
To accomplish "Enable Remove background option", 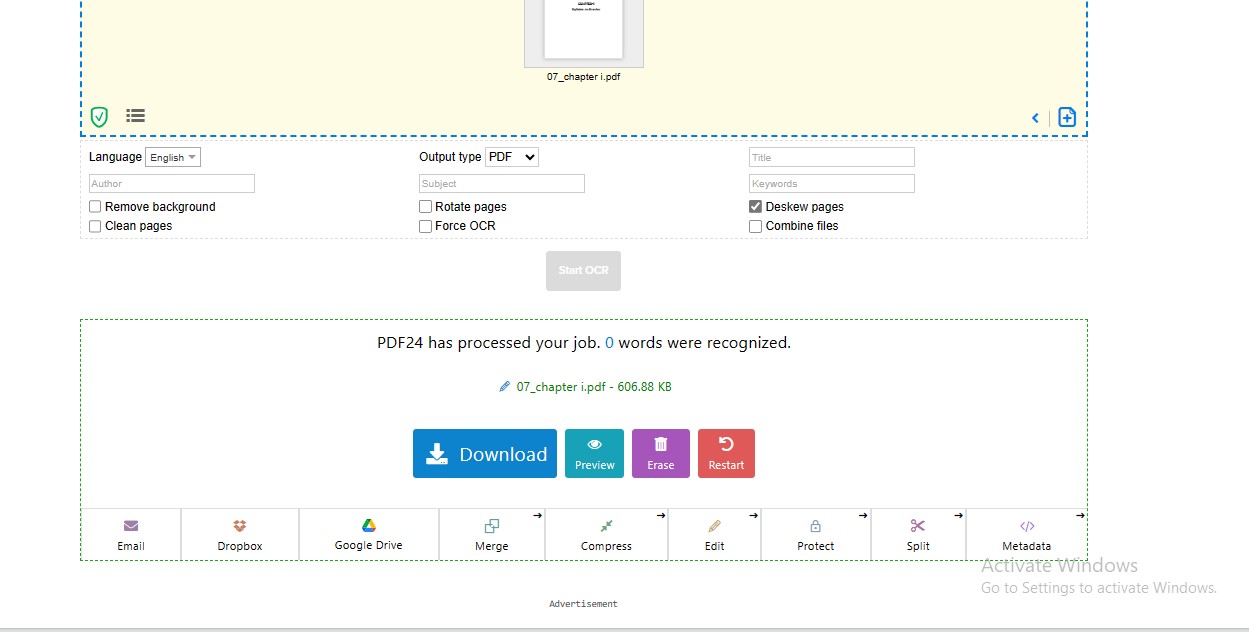I will (x=95, y=207).
